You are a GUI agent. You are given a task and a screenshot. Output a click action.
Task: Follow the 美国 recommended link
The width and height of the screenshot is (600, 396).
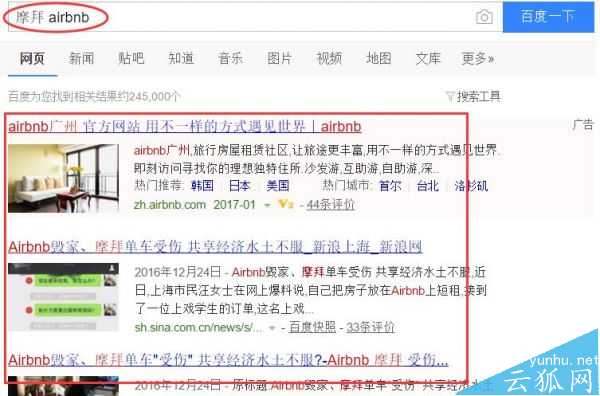click(278, 186)
